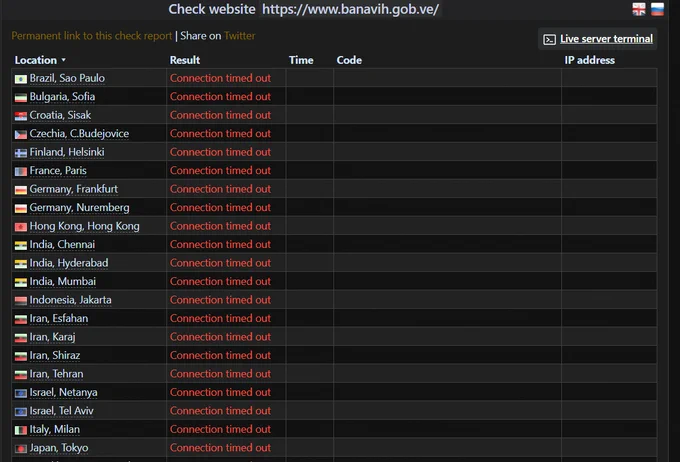
Task: Click the checked URL https://www.banavih.gob.ve/
Action: (x=350, y=9)
